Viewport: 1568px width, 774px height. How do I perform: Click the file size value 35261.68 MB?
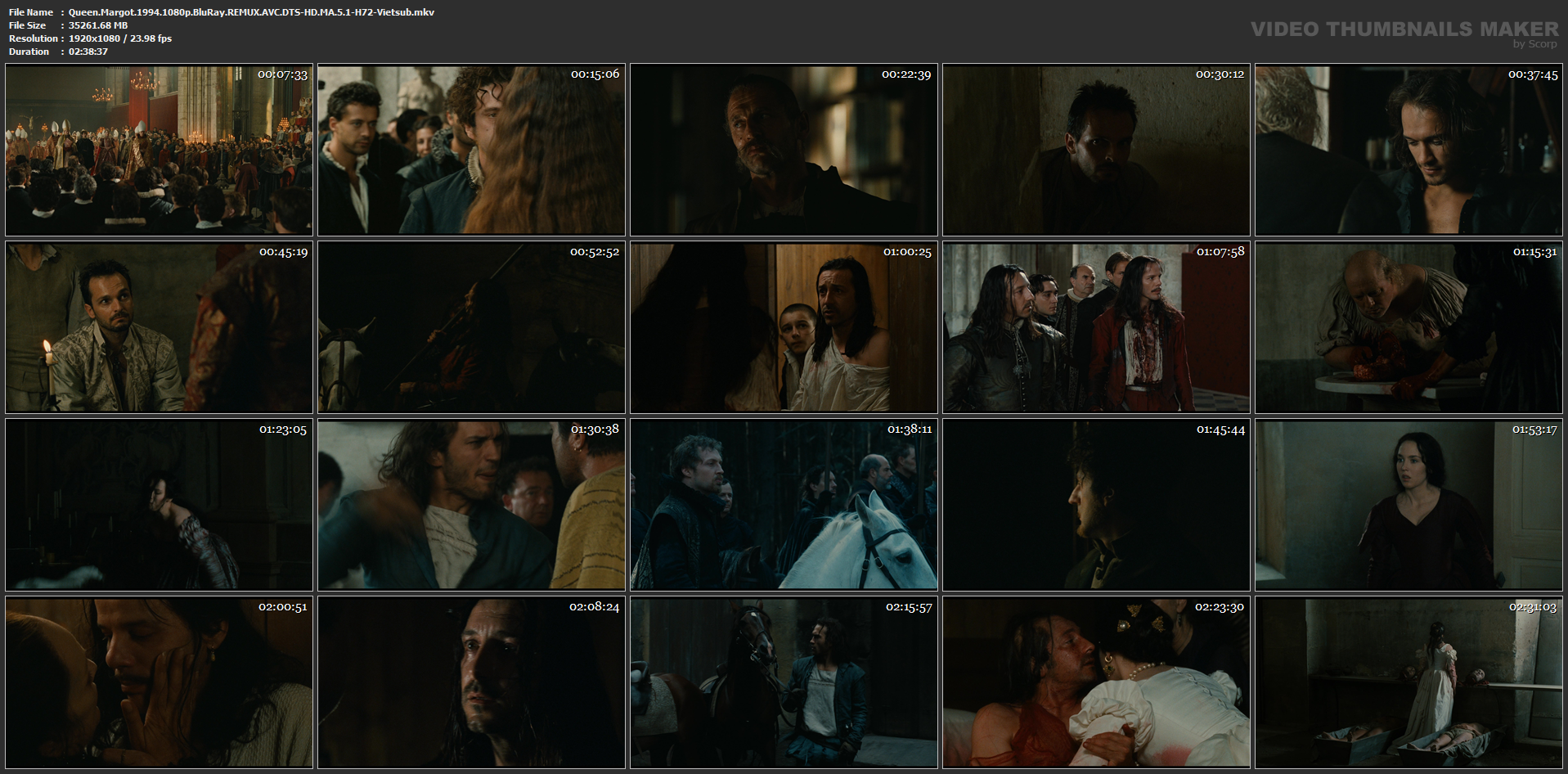[x=98, y=25]
